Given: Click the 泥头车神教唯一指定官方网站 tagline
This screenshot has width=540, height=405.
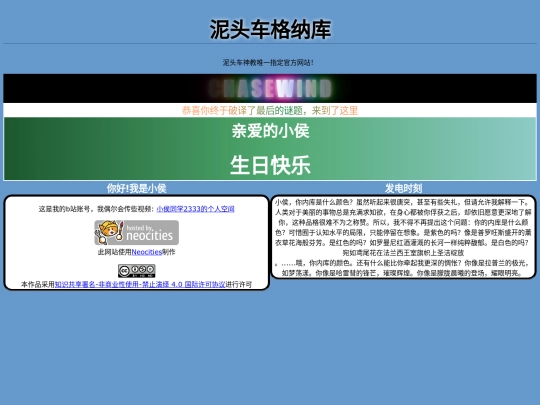Looking at the screenshot, I should pos(268,62).
